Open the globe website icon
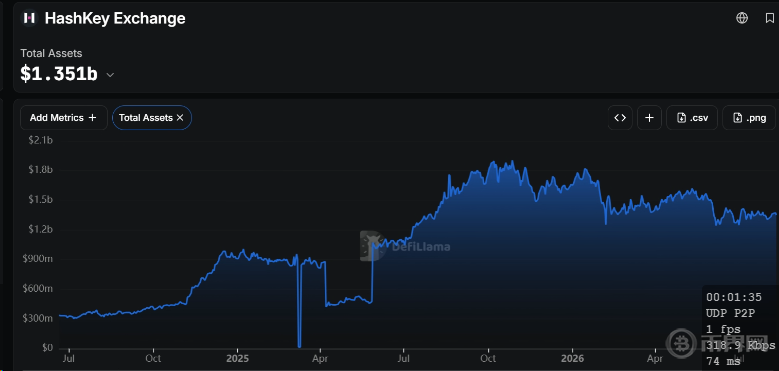This screenshot has width=779, height=371. [x=742, y=18]
